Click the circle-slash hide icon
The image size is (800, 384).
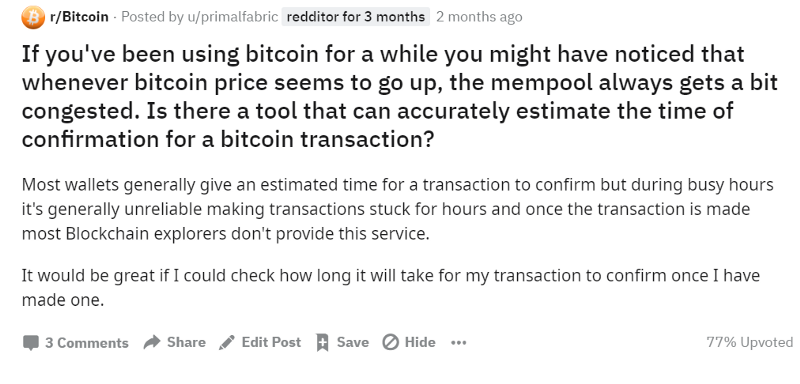click(390, 342)
